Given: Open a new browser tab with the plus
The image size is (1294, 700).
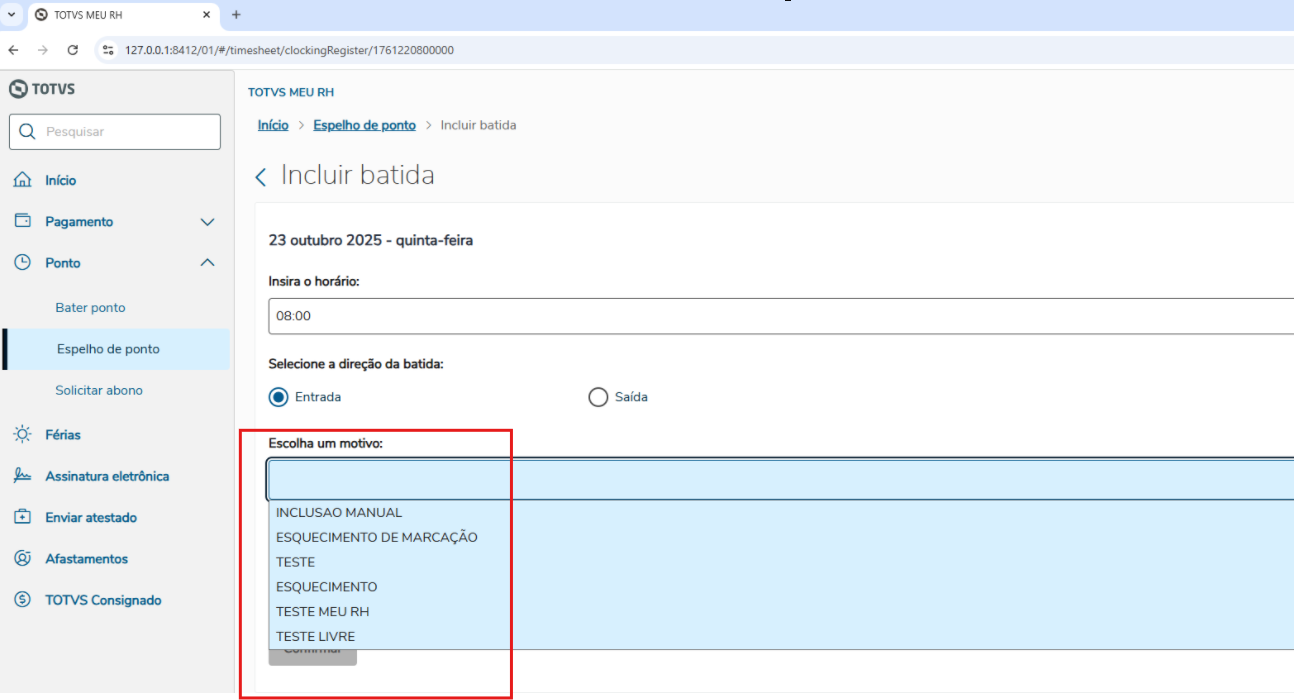Looking at the screenshot, I should coord(236,15).
